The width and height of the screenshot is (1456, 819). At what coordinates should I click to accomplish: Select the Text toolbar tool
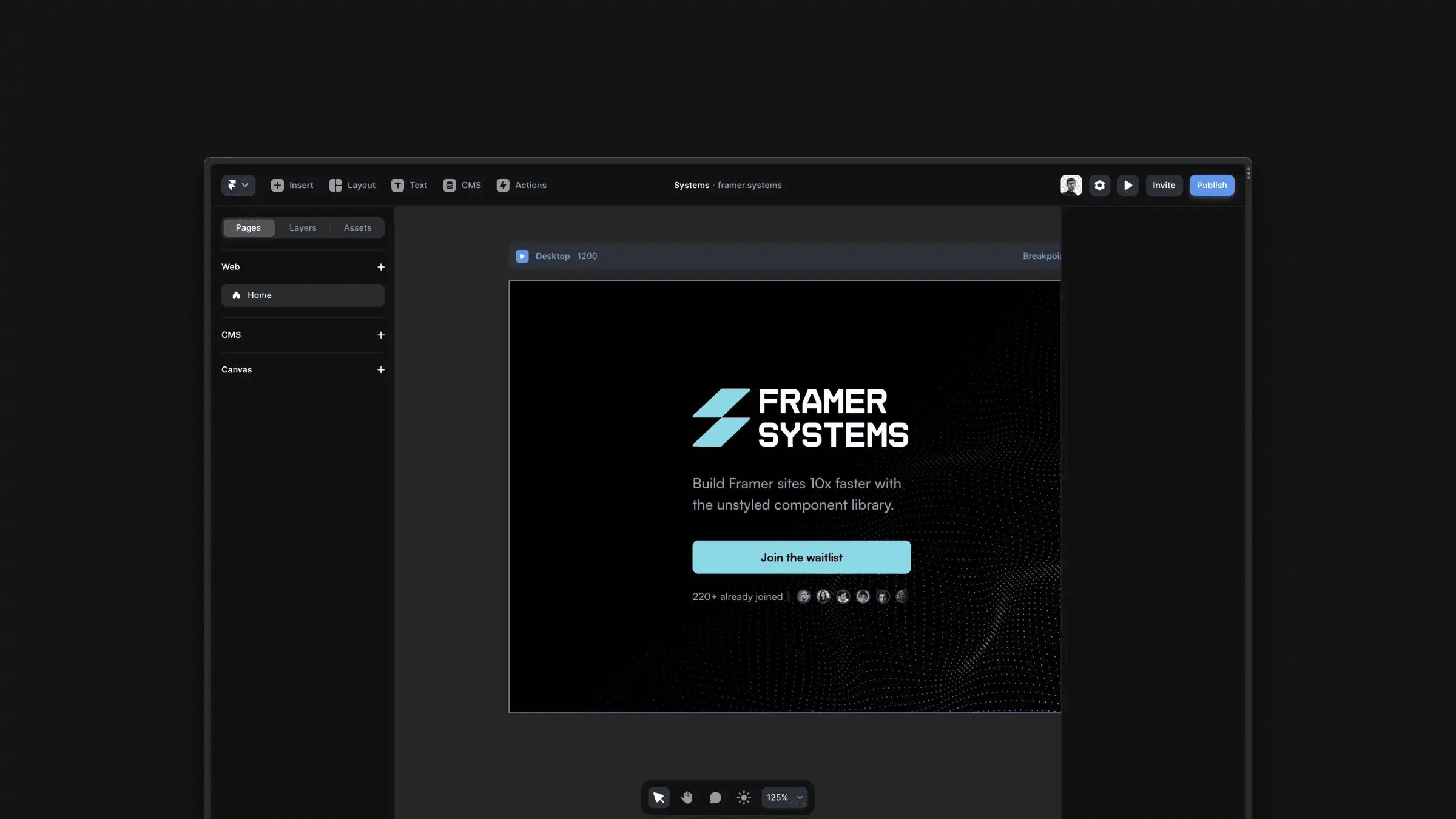click(x=409, y=185)
